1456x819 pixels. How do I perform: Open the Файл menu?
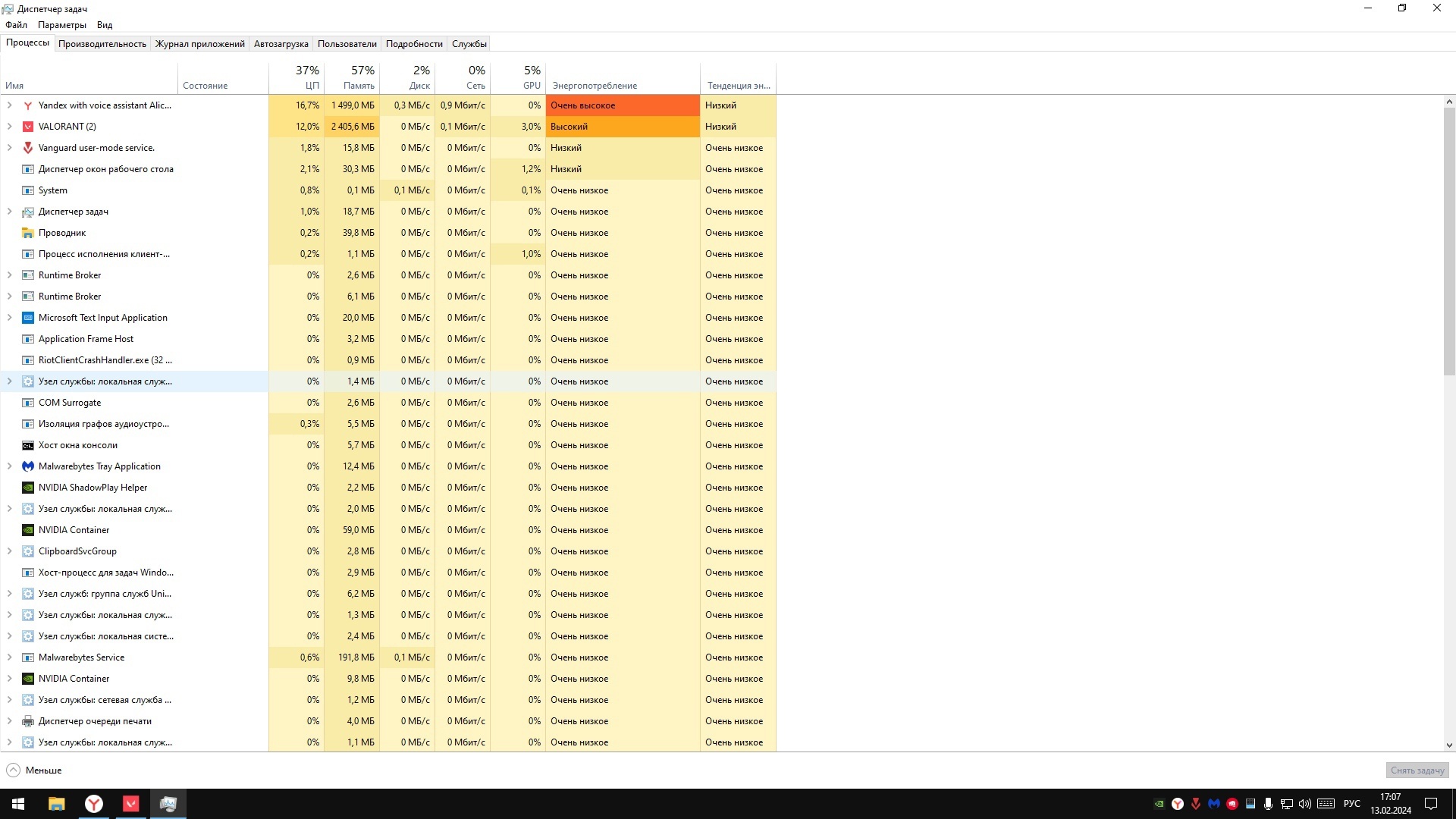16,25
